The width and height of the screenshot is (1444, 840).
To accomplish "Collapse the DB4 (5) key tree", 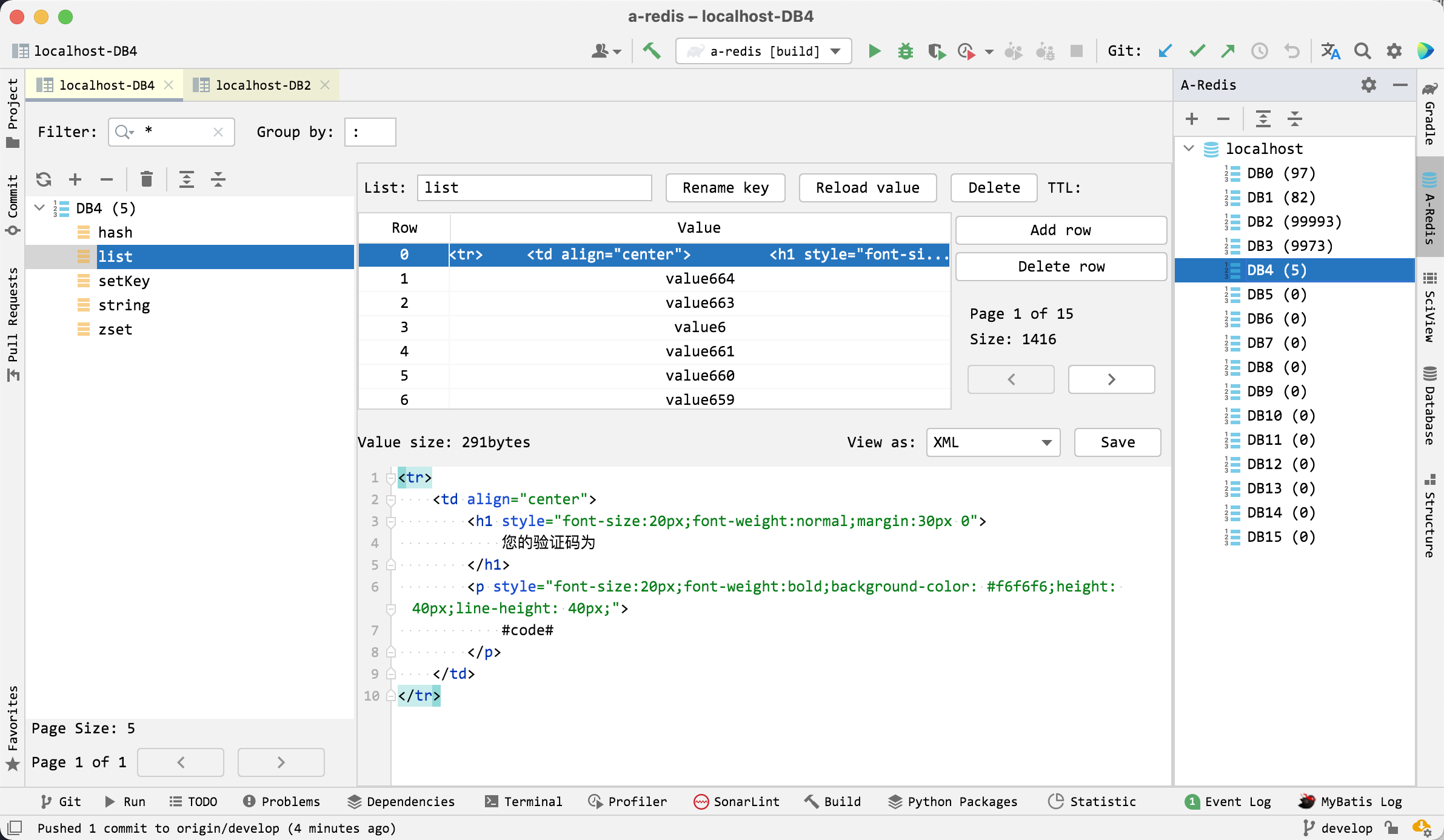I will pyautogui.click(x=40, y=208).
